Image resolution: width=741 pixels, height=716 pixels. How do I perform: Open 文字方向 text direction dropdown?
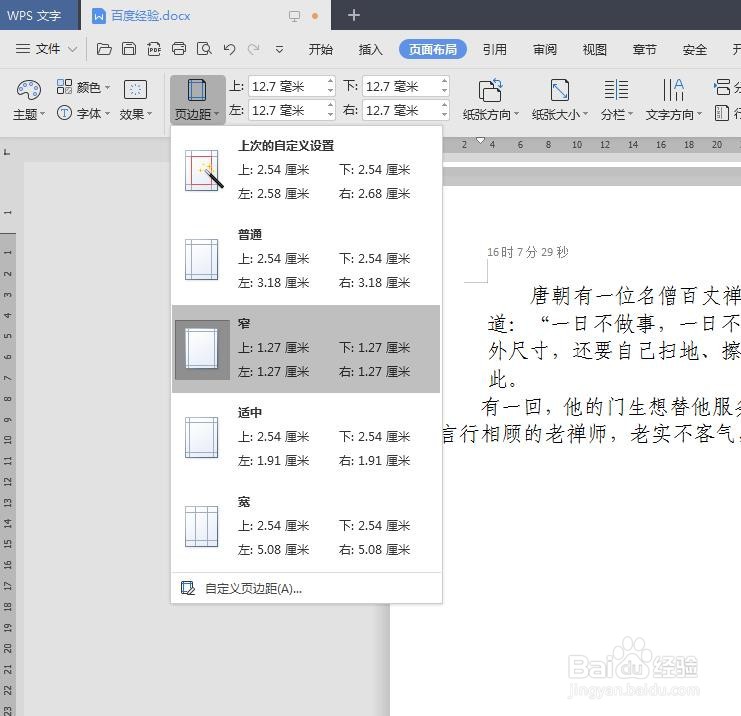click(674, 114)
